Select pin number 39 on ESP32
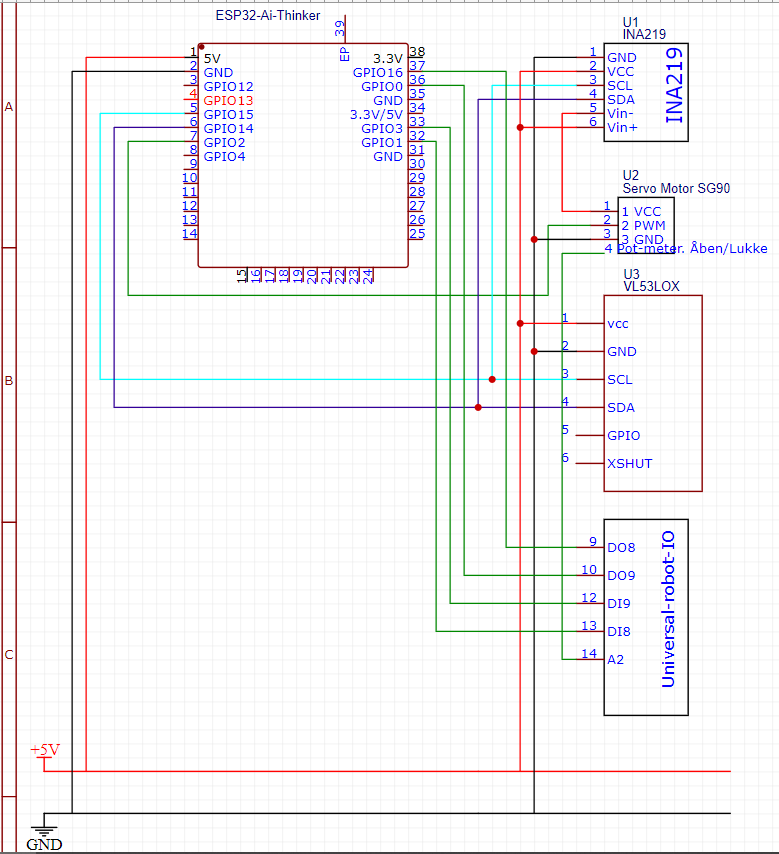Screen dimensions: 779x854 click(x=340, y=29)
